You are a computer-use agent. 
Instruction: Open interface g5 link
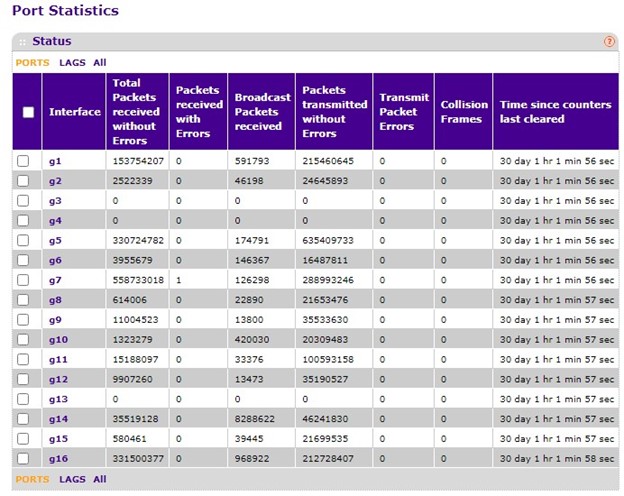[55, 240]
